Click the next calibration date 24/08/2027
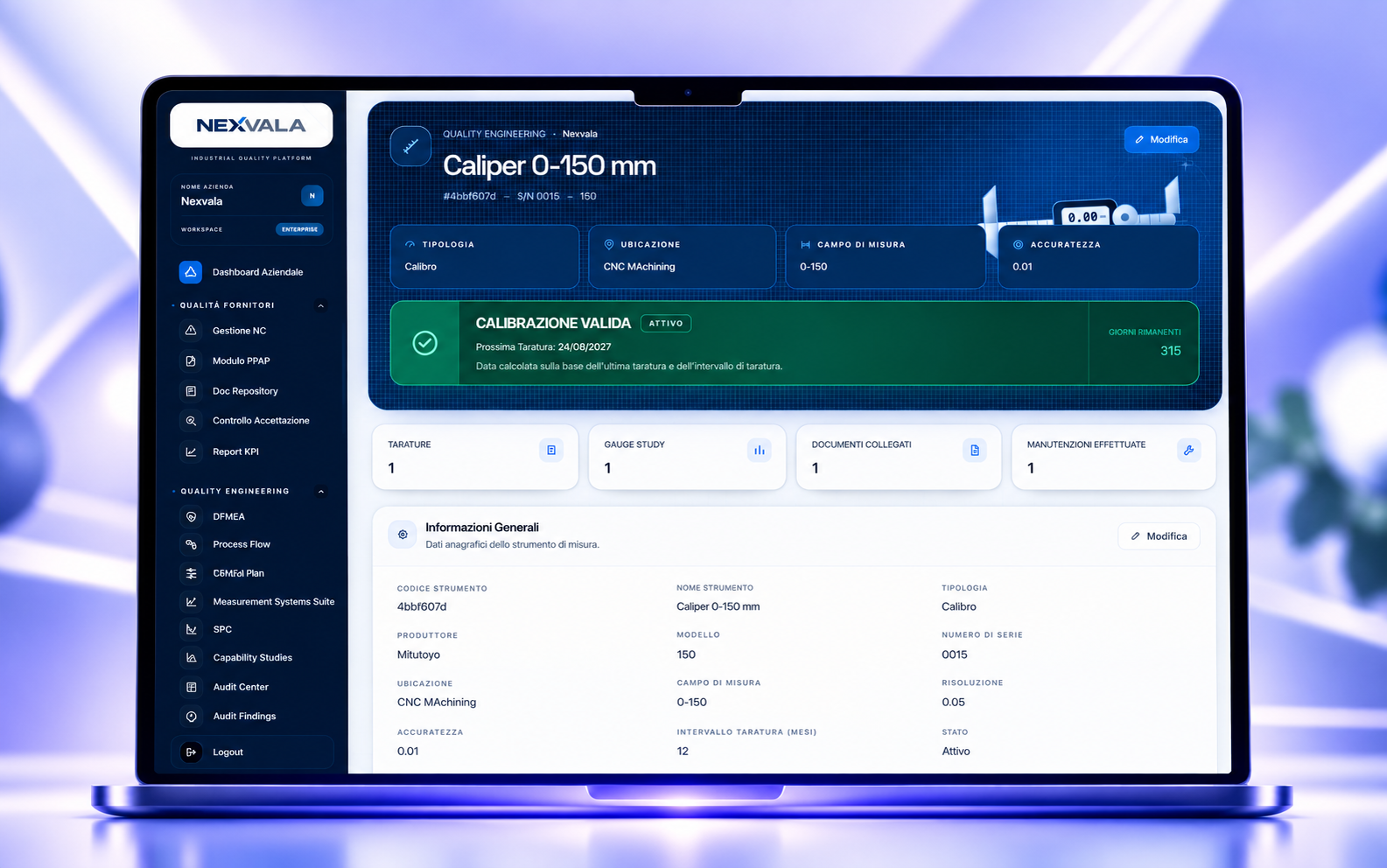This screenshot has height=868, width=1387. click(x=585, y=347)
